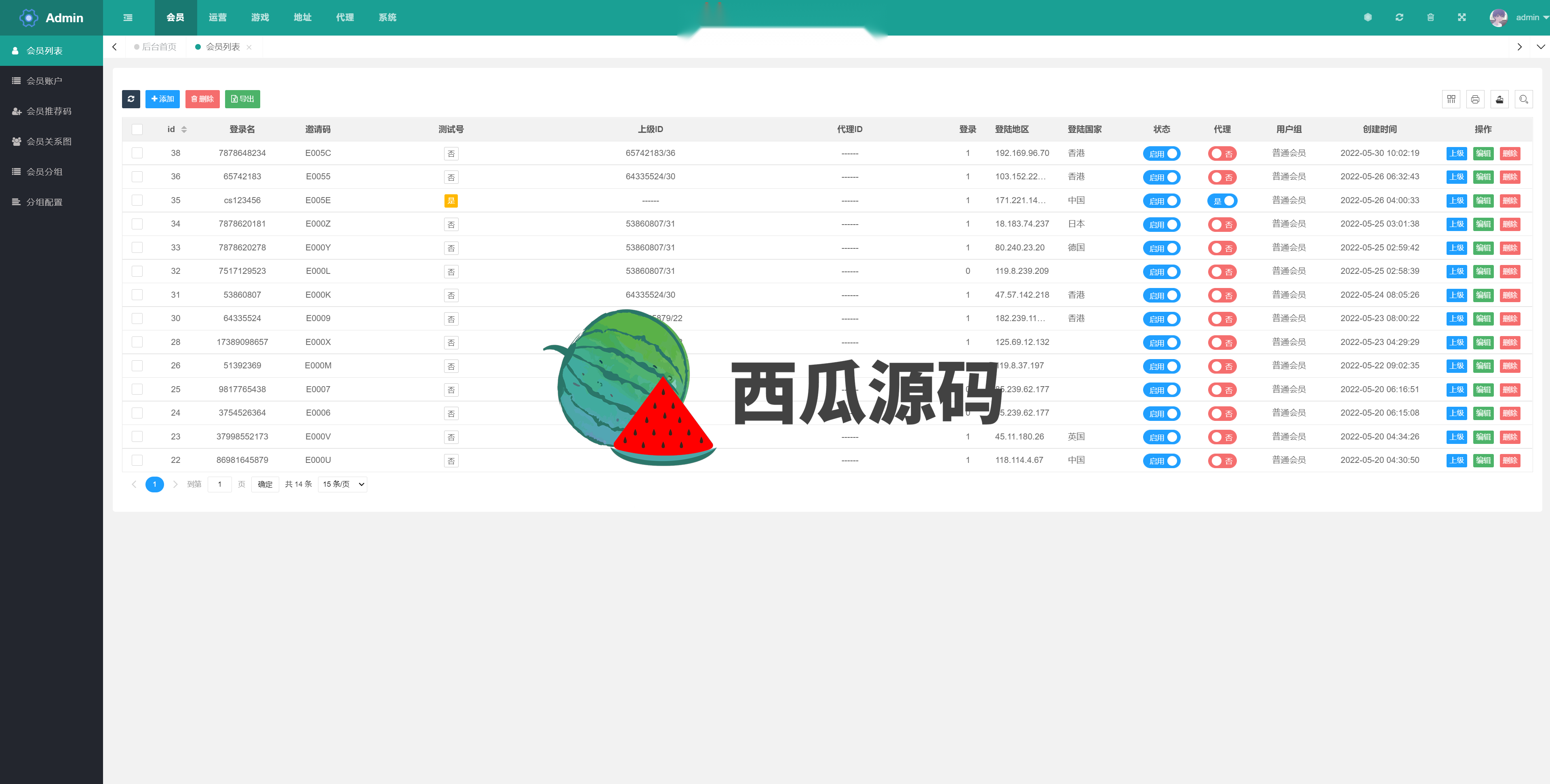Print the table using printer icon
1550x784 pixels.
[1475, 99]
